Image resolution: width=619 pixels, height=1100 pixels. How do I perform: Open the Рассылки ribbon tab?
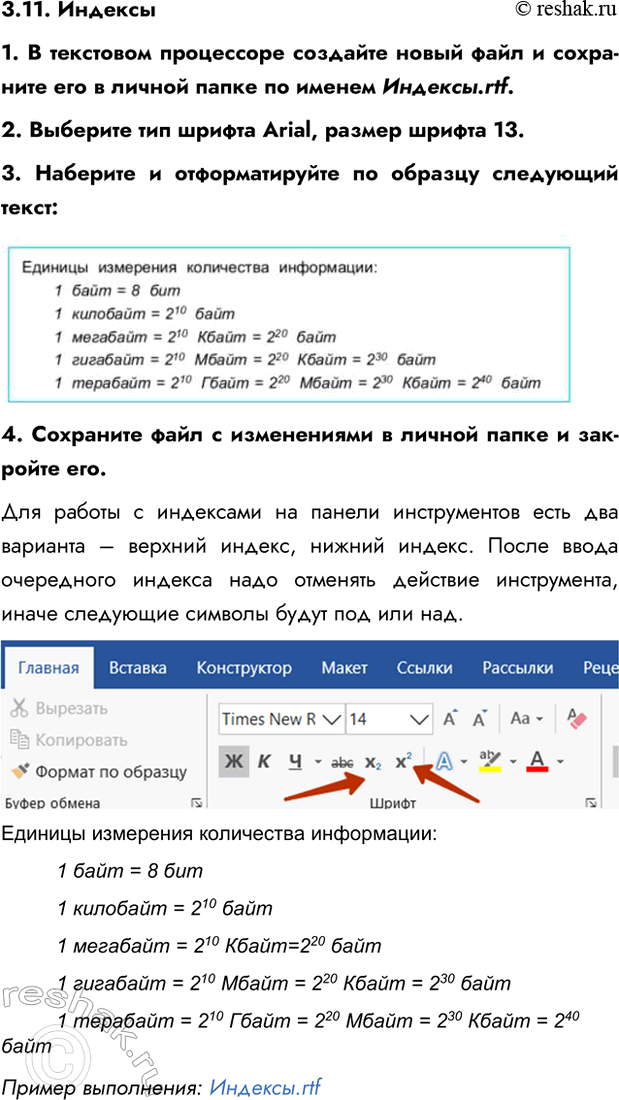pos(517,667)
